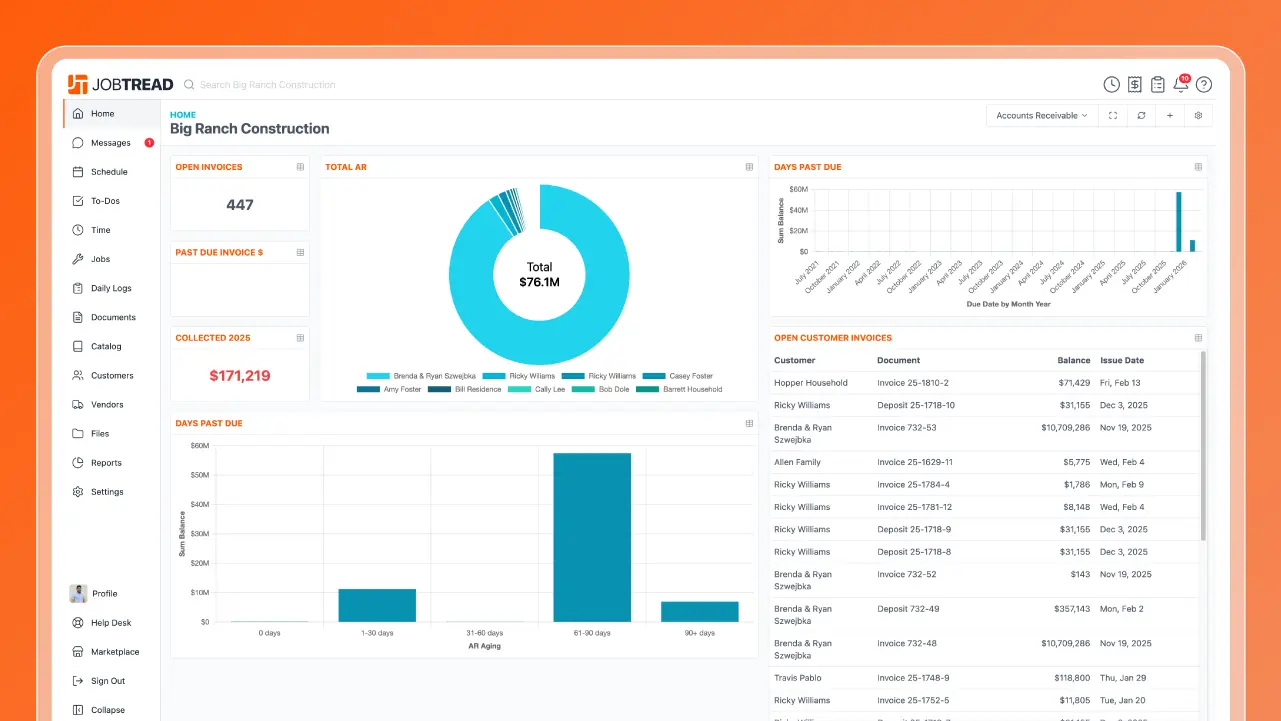Refresh the dashboard with the refresh icon

click(1141, 115)
